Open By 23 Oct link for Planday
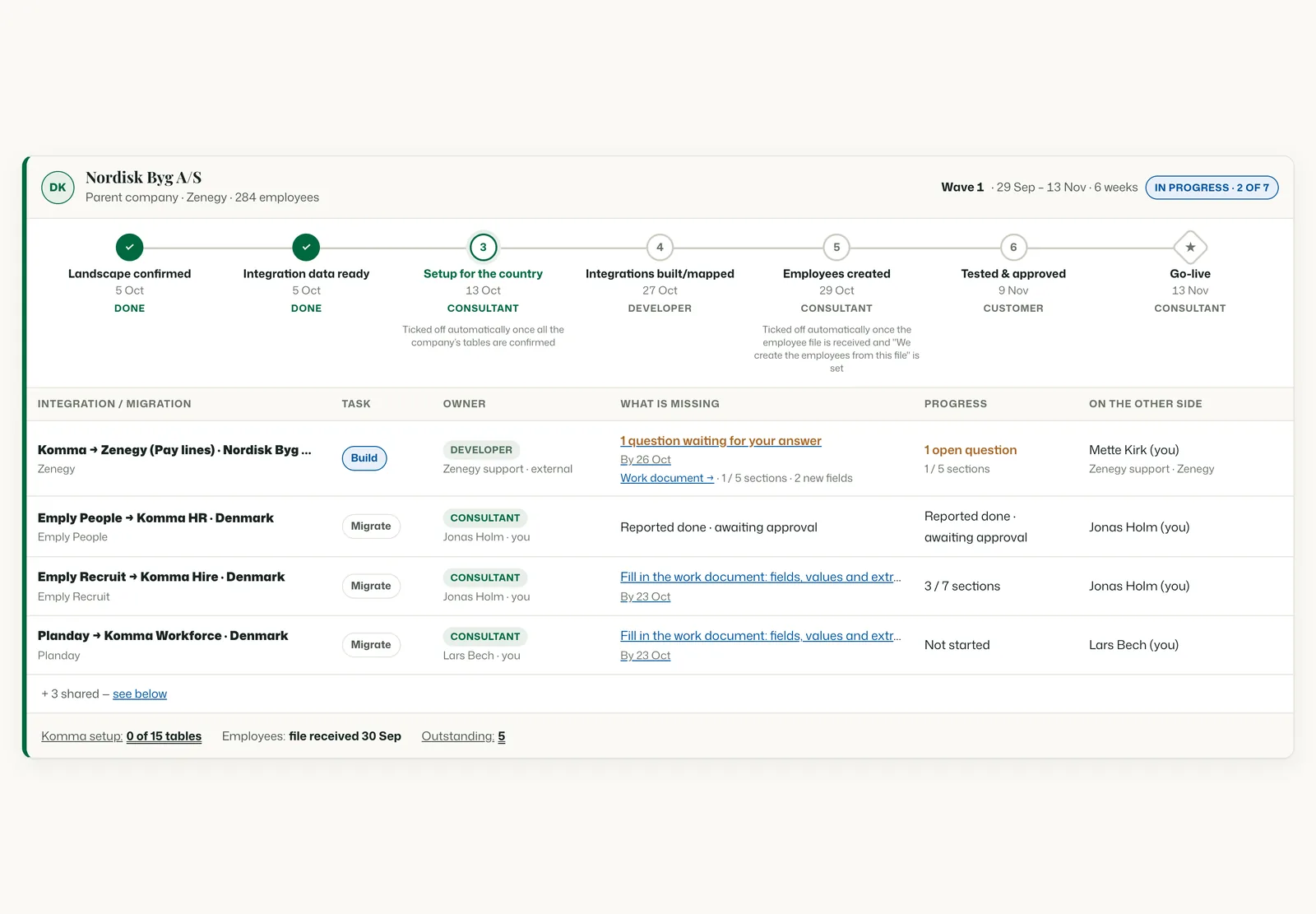 pos(646,656)
